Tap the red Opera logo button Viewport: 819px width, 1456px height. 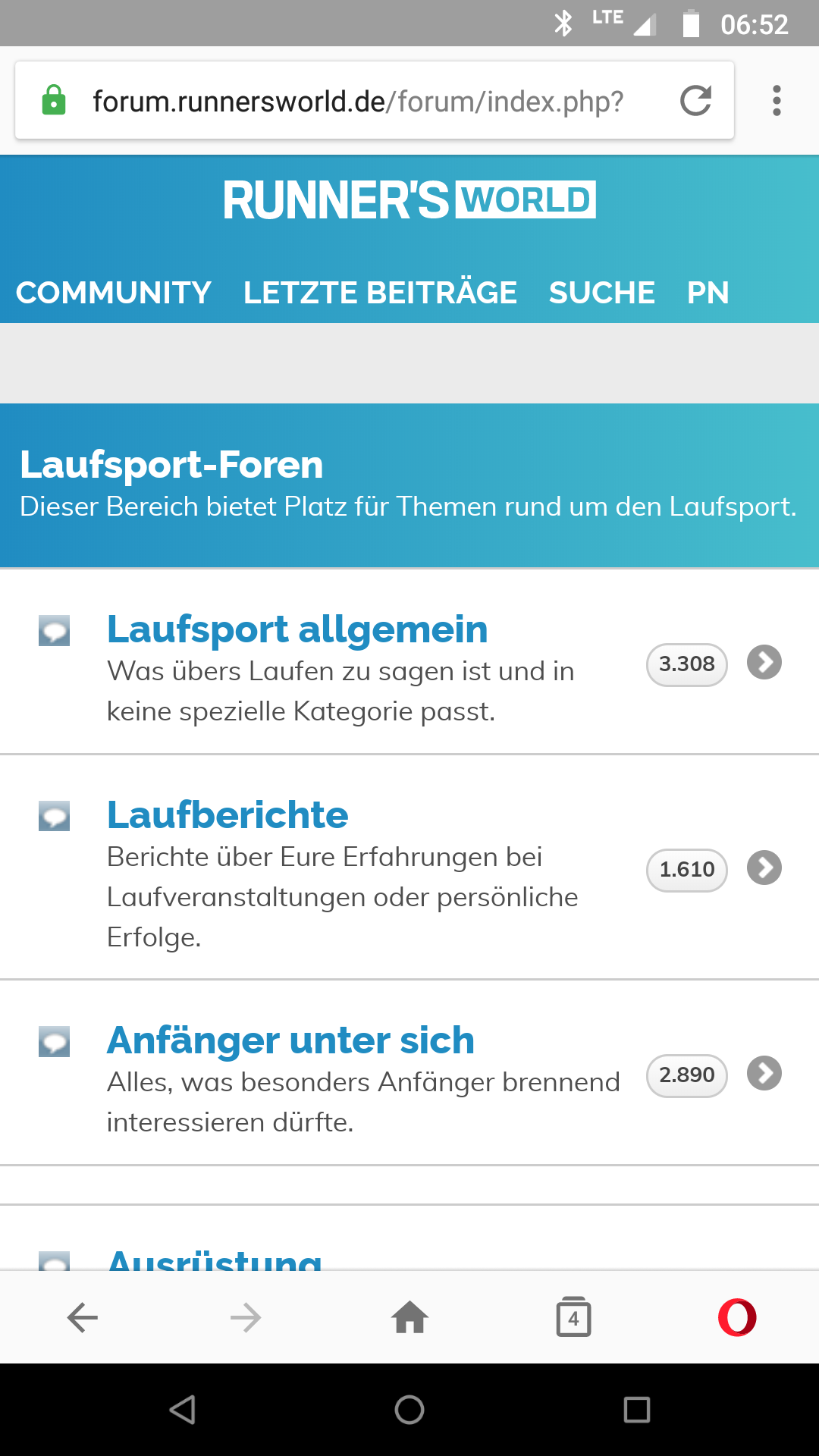point(737,1318)
